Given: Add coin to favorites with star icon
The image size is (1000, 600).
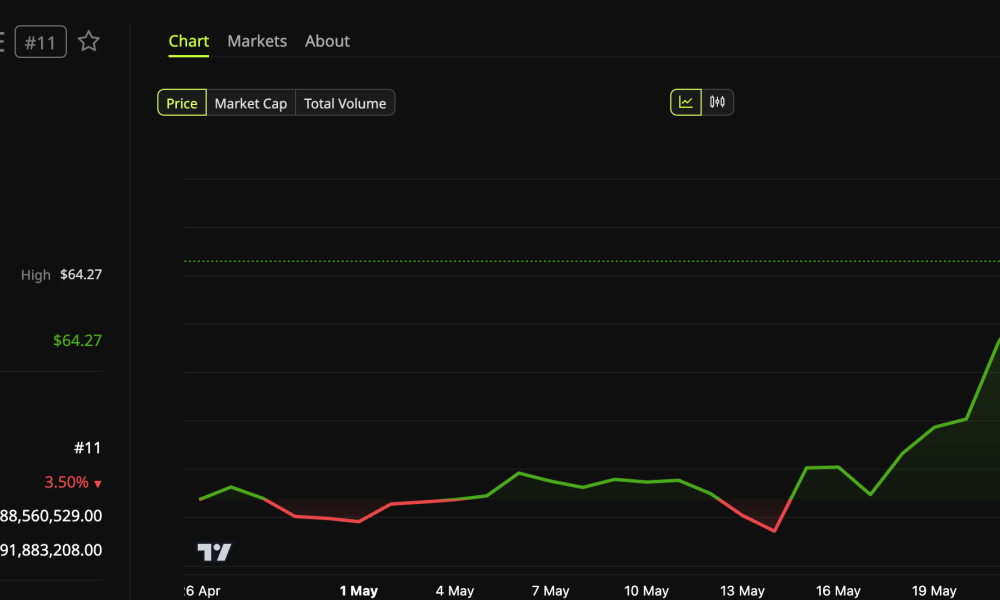Looking at the screenshot, I should point(89,41).
